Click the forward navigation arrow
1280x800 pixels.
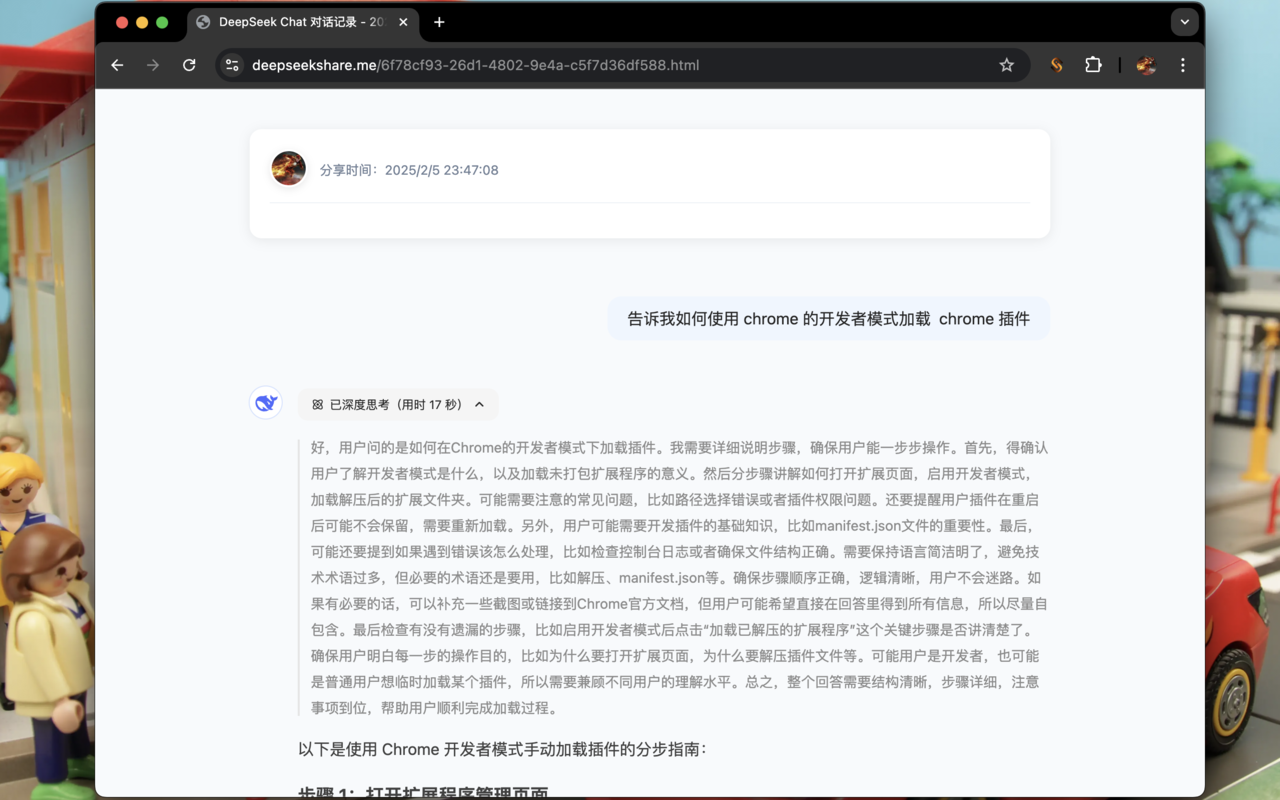coord(152,65)
